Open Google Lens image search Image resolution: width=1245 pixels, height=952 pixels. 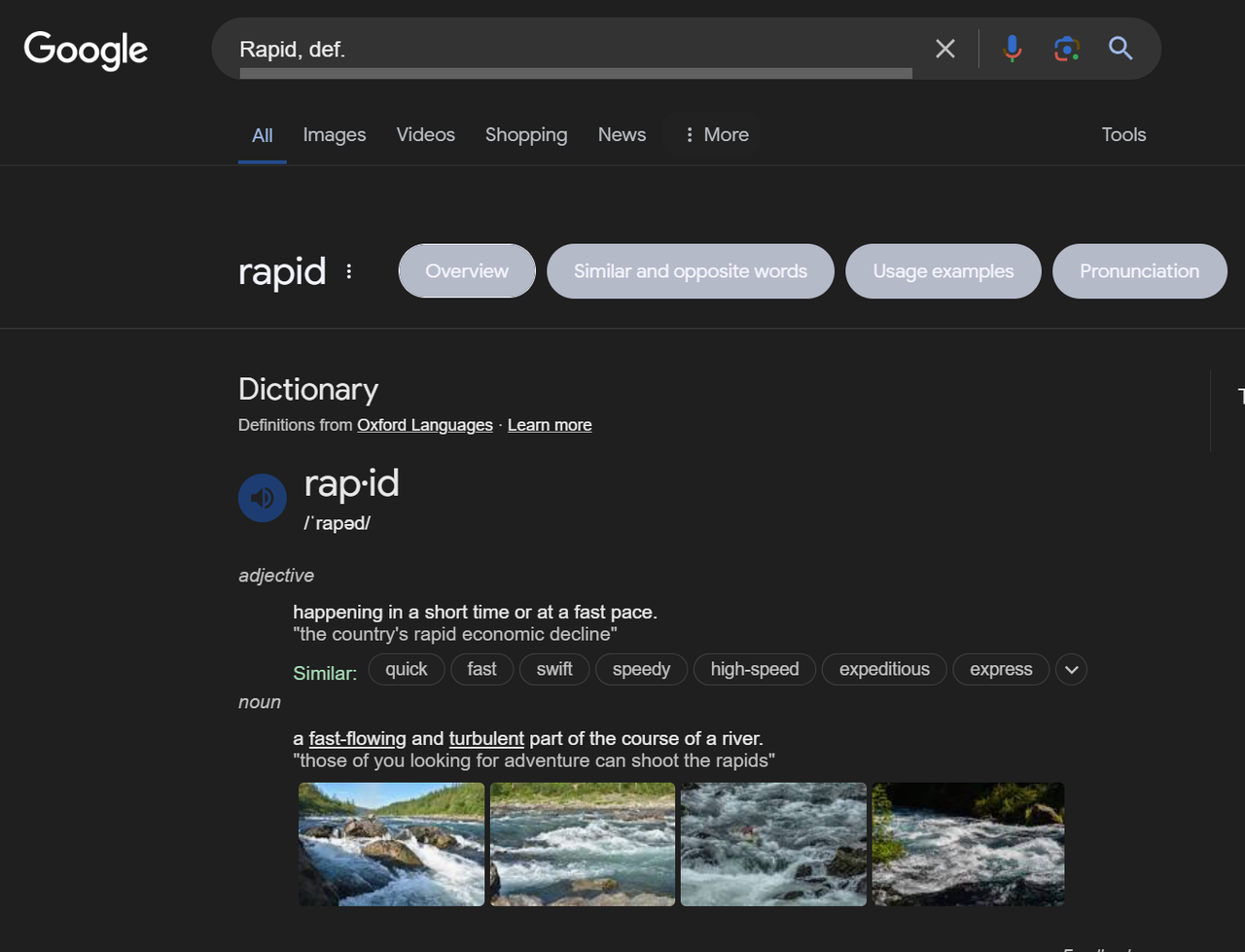pyautogui.click(x=1066, y=49)
